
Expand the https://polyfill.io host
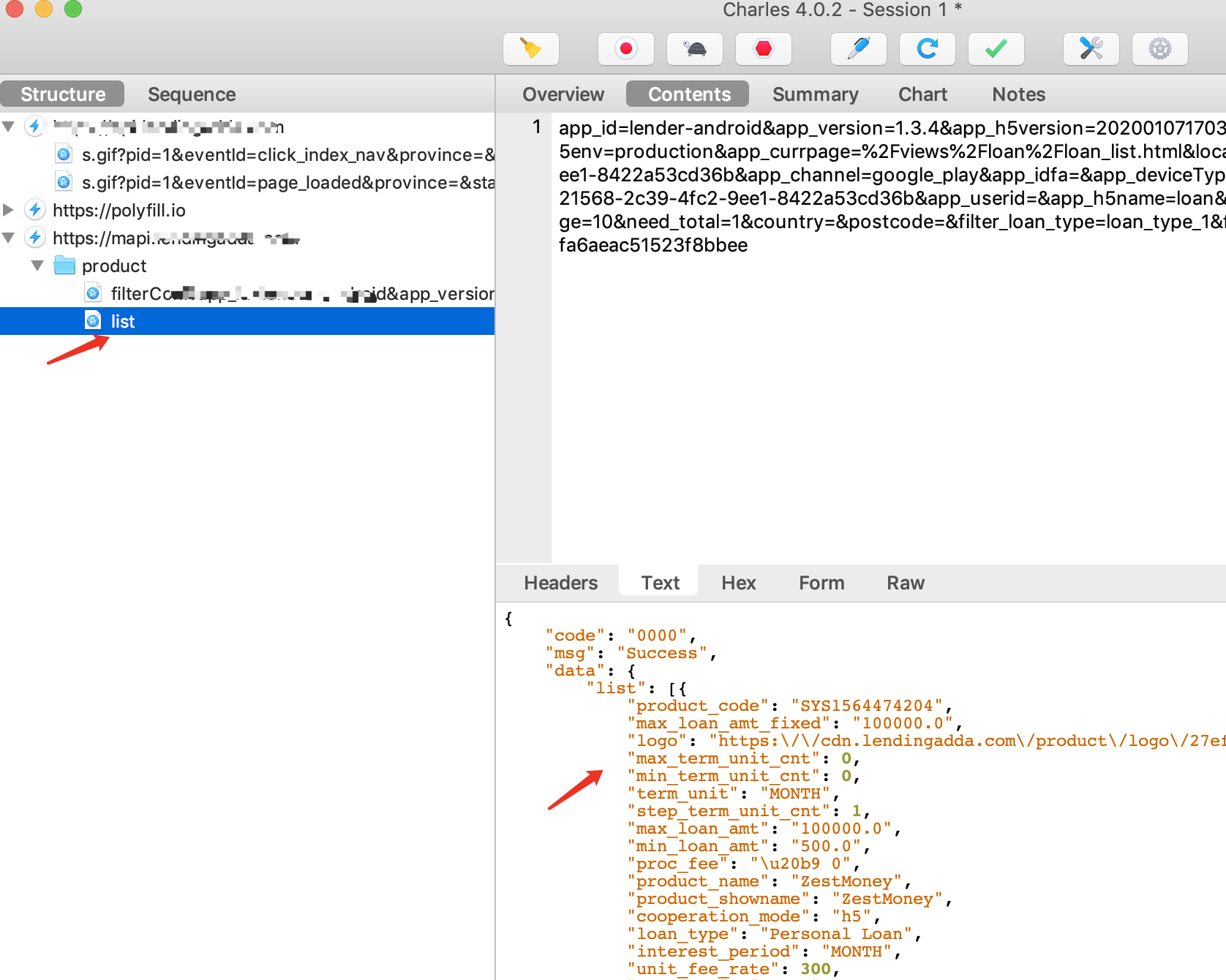coord(9,210)
